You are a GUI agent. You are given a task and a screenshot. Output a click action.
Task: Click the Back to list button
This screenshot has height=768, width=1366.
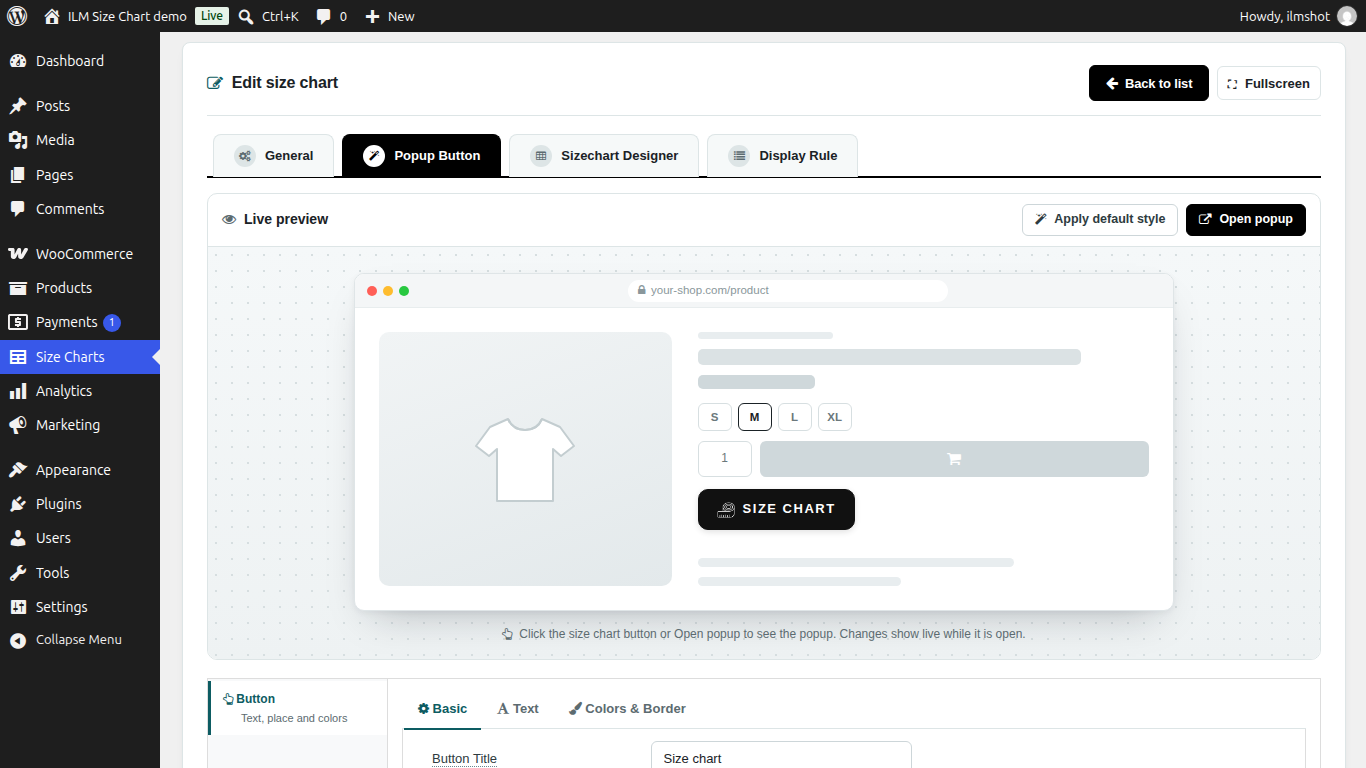pos(1149,83)
